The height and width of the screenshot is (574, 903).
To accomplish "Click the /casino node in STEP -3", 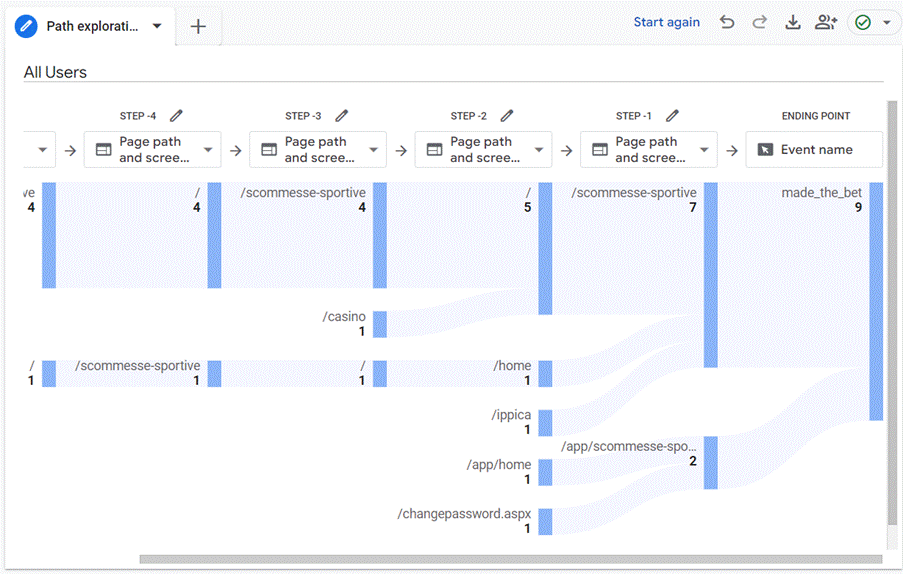I will (380, 324).
